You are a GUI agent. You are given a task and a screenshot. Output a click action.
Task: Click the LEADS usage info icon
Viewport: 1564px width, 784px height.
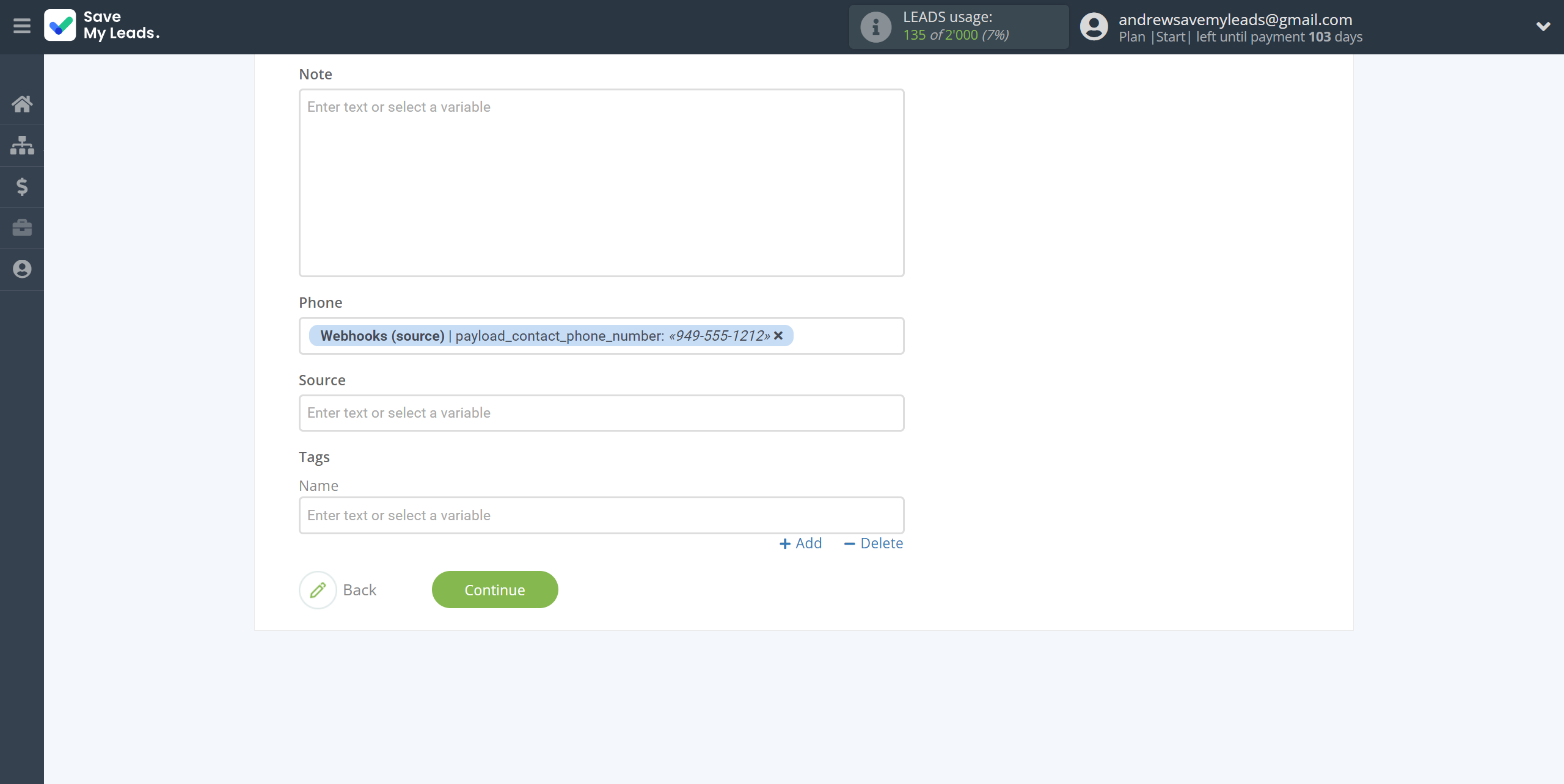pos(875,27)
